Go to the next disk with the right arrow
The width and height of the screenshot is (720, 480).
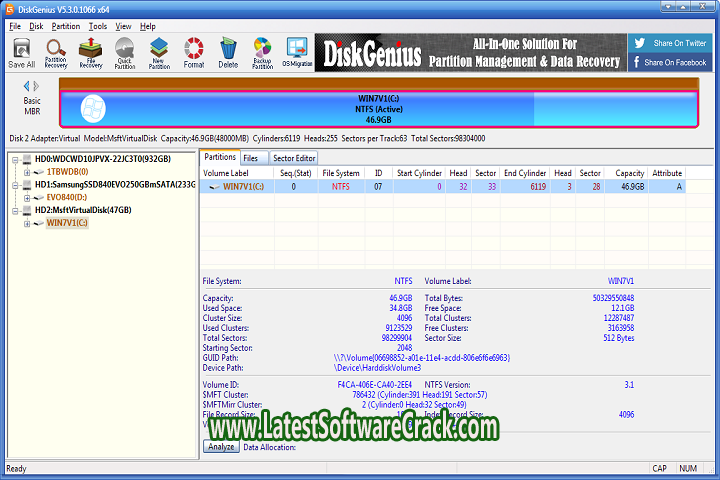[x=36, y=86]
